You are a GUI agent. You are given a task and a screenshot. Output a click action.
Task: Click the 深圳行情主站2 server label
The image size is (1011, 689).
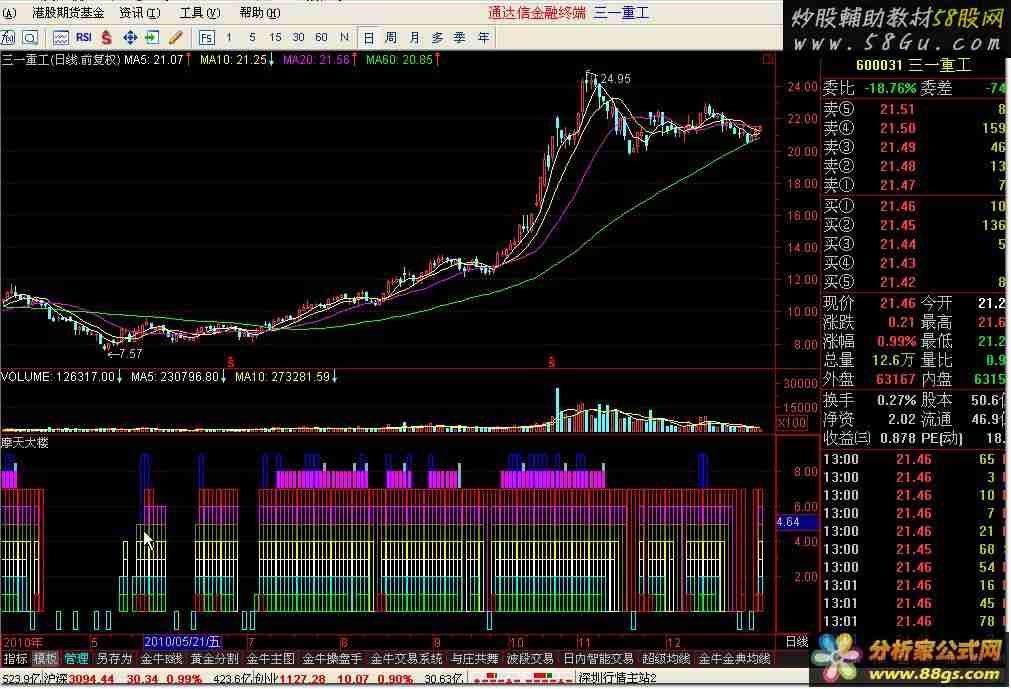(617, 678)
